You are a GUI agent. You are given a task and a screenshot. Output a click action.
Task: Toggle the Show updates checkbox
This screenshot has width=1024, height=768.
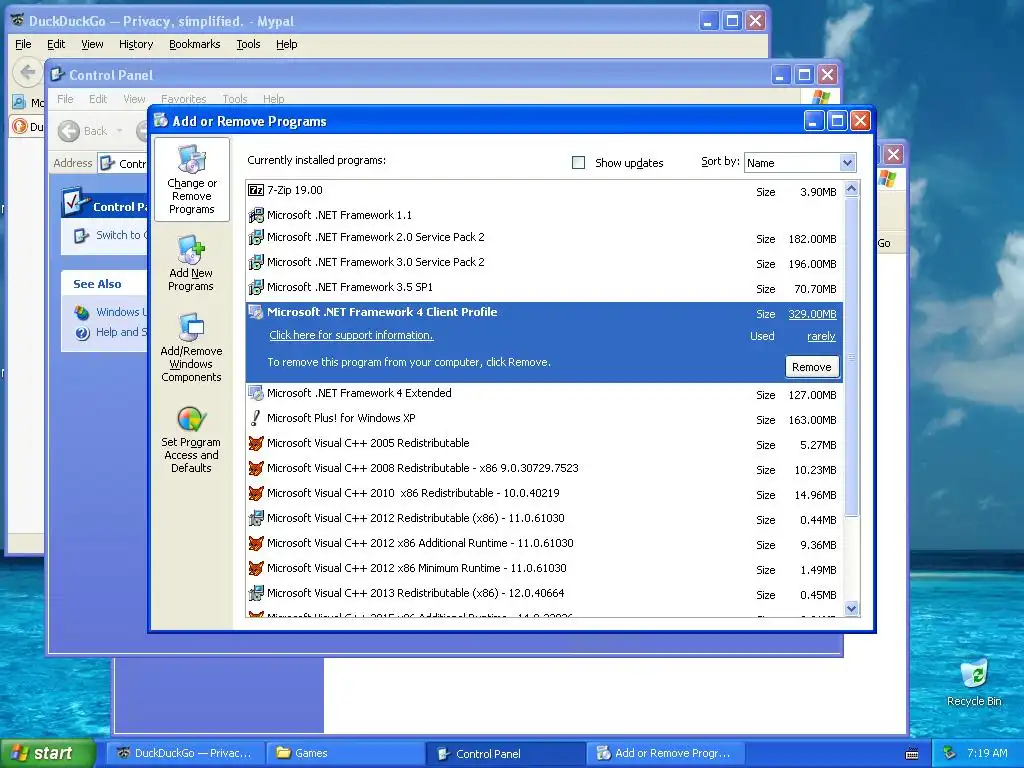tap(578, 163)
